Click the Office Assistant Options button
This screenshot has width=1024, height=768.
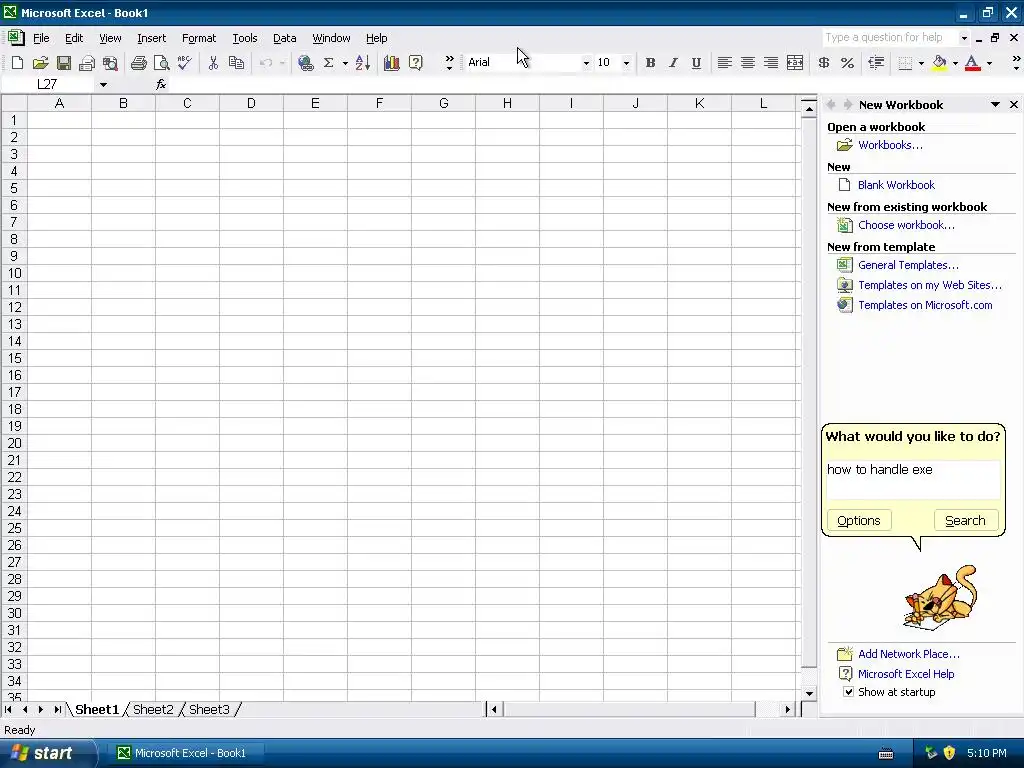[859, 520]
